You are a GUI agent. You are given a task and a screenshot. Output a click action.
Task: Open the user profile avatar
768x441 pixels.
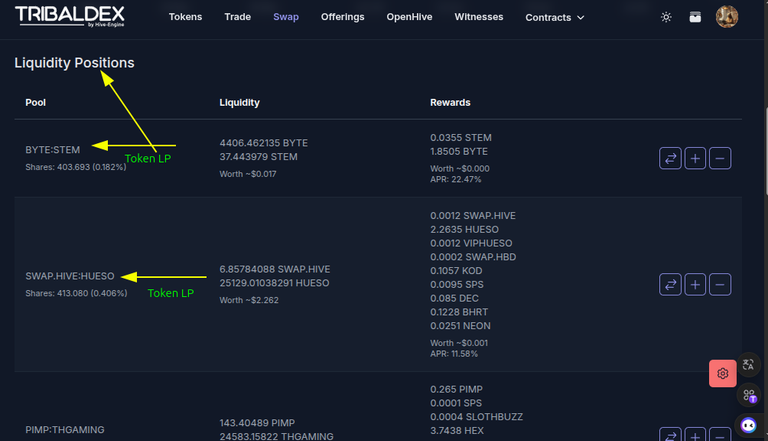click(727, 17)
